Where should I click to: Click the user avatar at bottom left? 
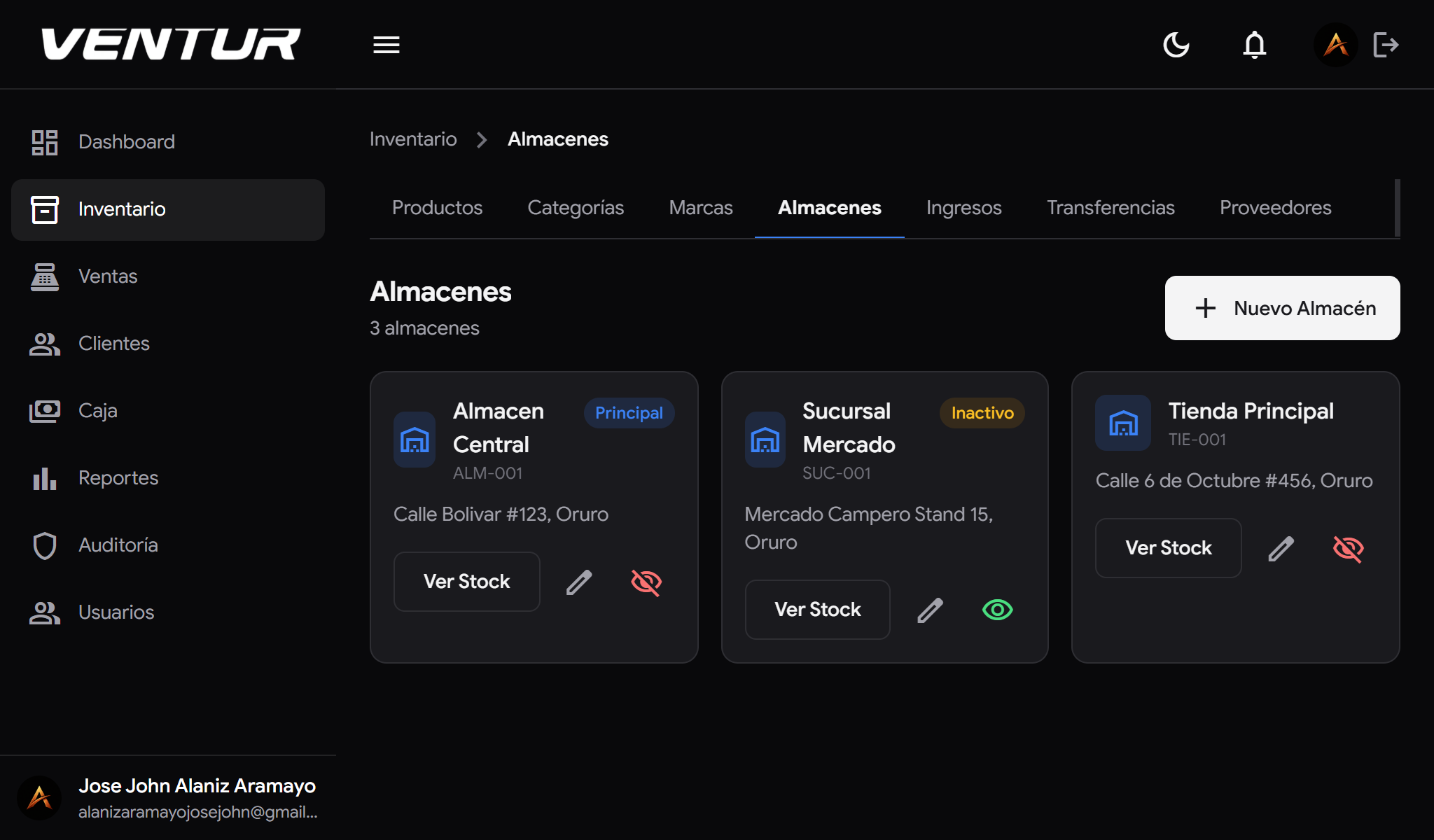point(40,797)
